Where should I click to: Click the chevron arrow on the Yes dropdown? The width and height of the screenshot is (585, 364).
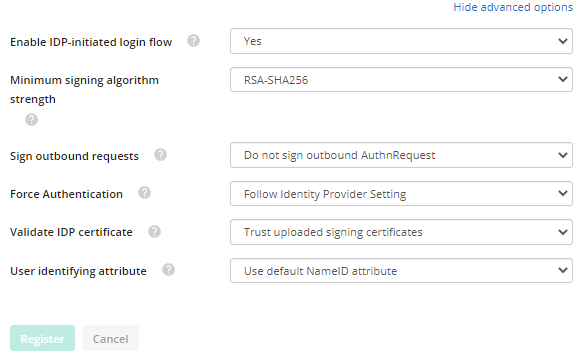pyautogui.click(x=563, y=41)
